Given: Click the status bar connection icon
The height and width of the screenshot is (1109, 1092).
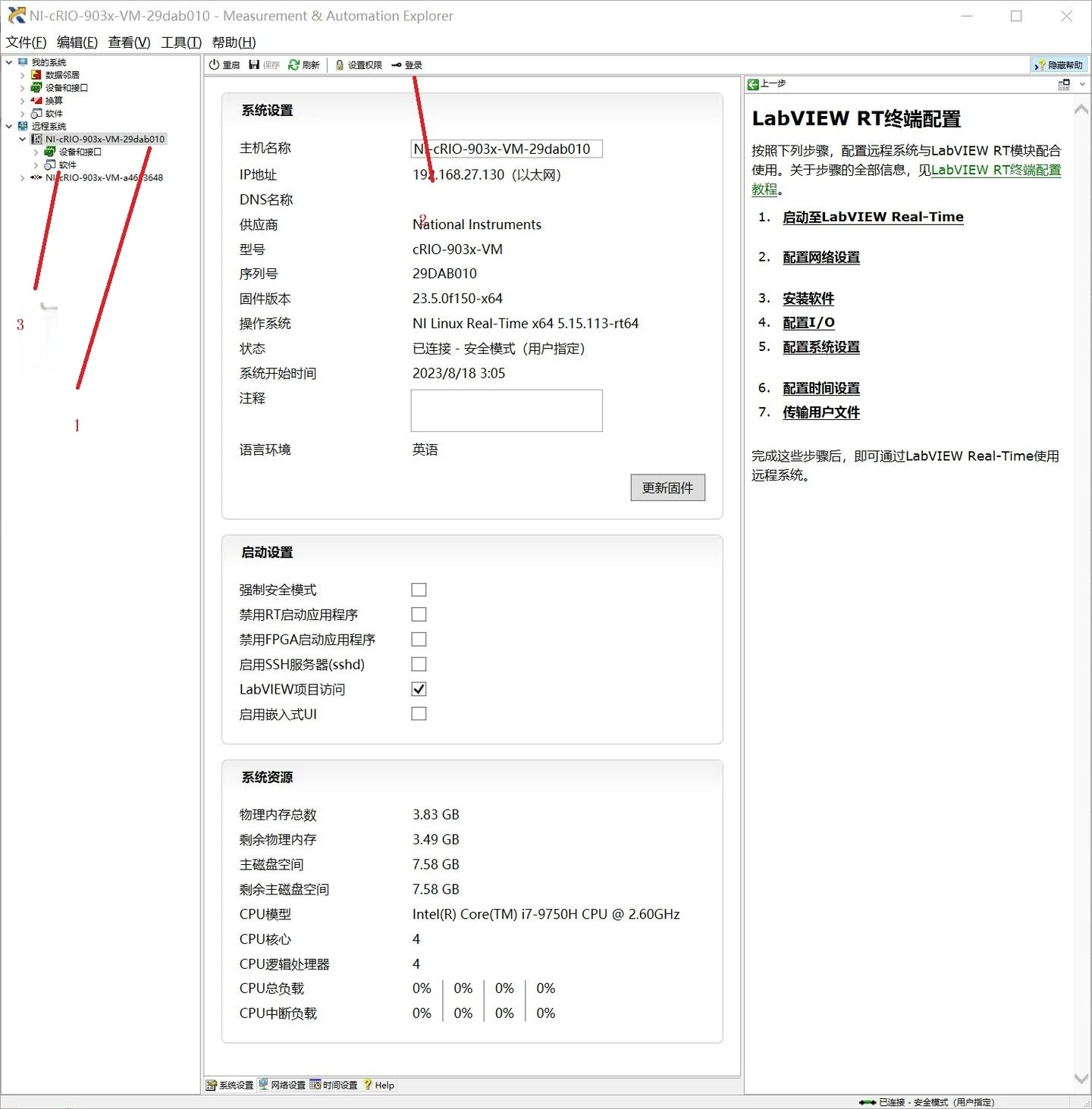Looking at the screenshot, I should click(868, 1102).
